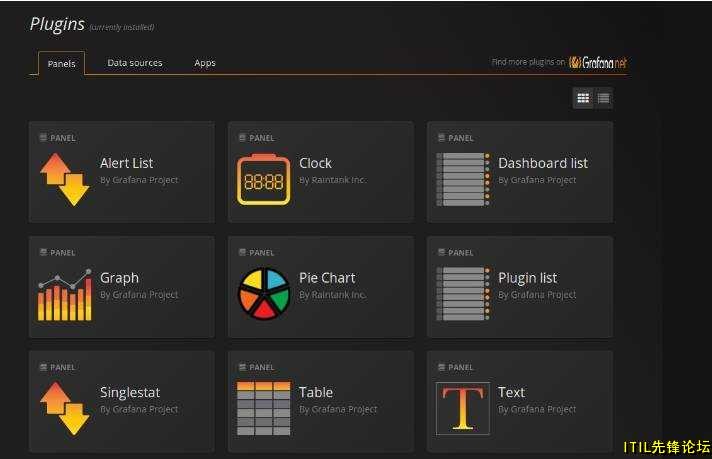
Task: Click PANEL label on Singlestat card
Action: (63, 367)
